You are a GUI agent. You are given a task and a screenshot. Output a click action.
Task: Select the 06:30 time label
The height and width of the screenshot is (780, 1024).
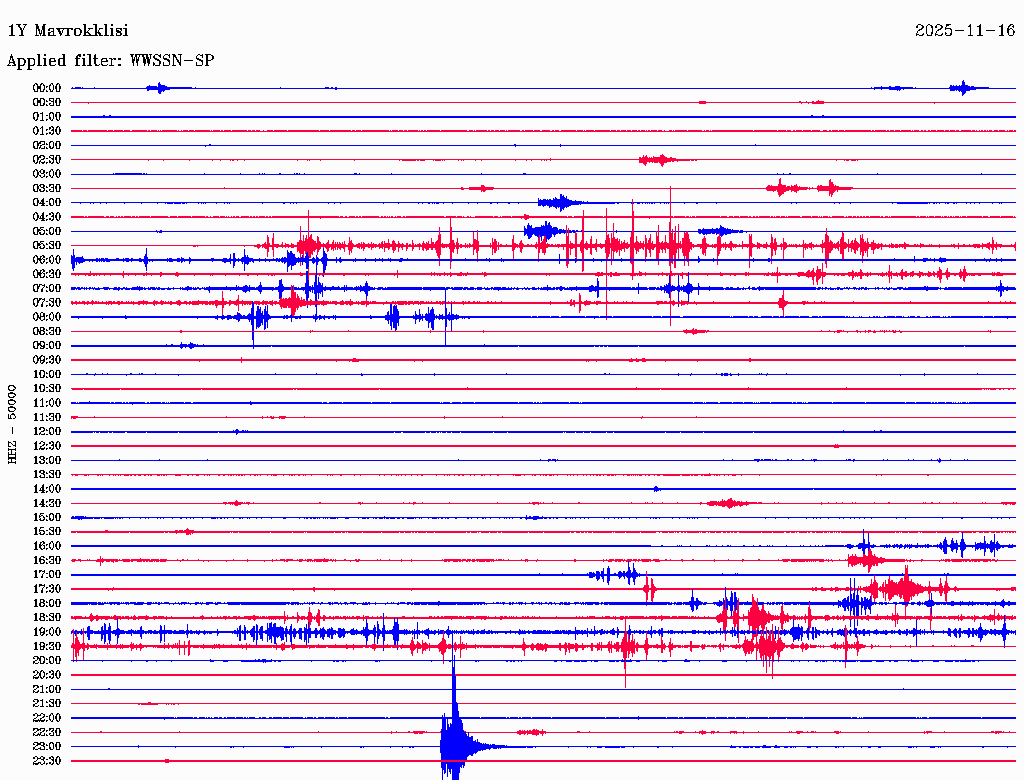click(47, 274)
